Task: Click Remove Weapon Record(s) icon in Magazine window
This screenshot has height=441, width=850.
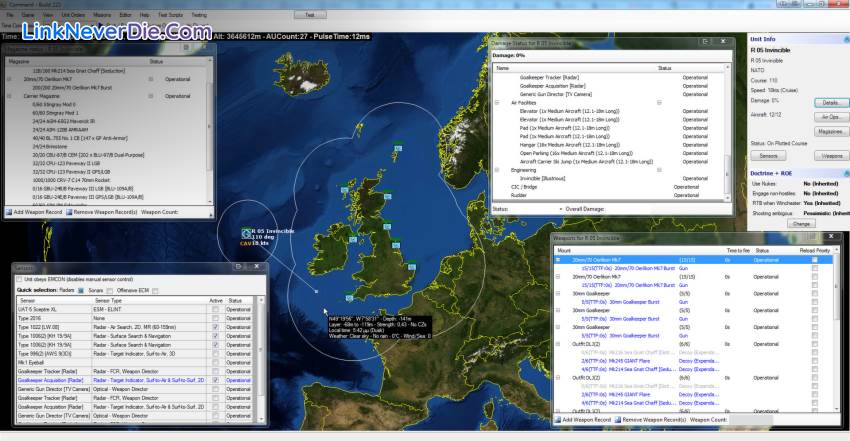Action: click(x=69, y=212)
